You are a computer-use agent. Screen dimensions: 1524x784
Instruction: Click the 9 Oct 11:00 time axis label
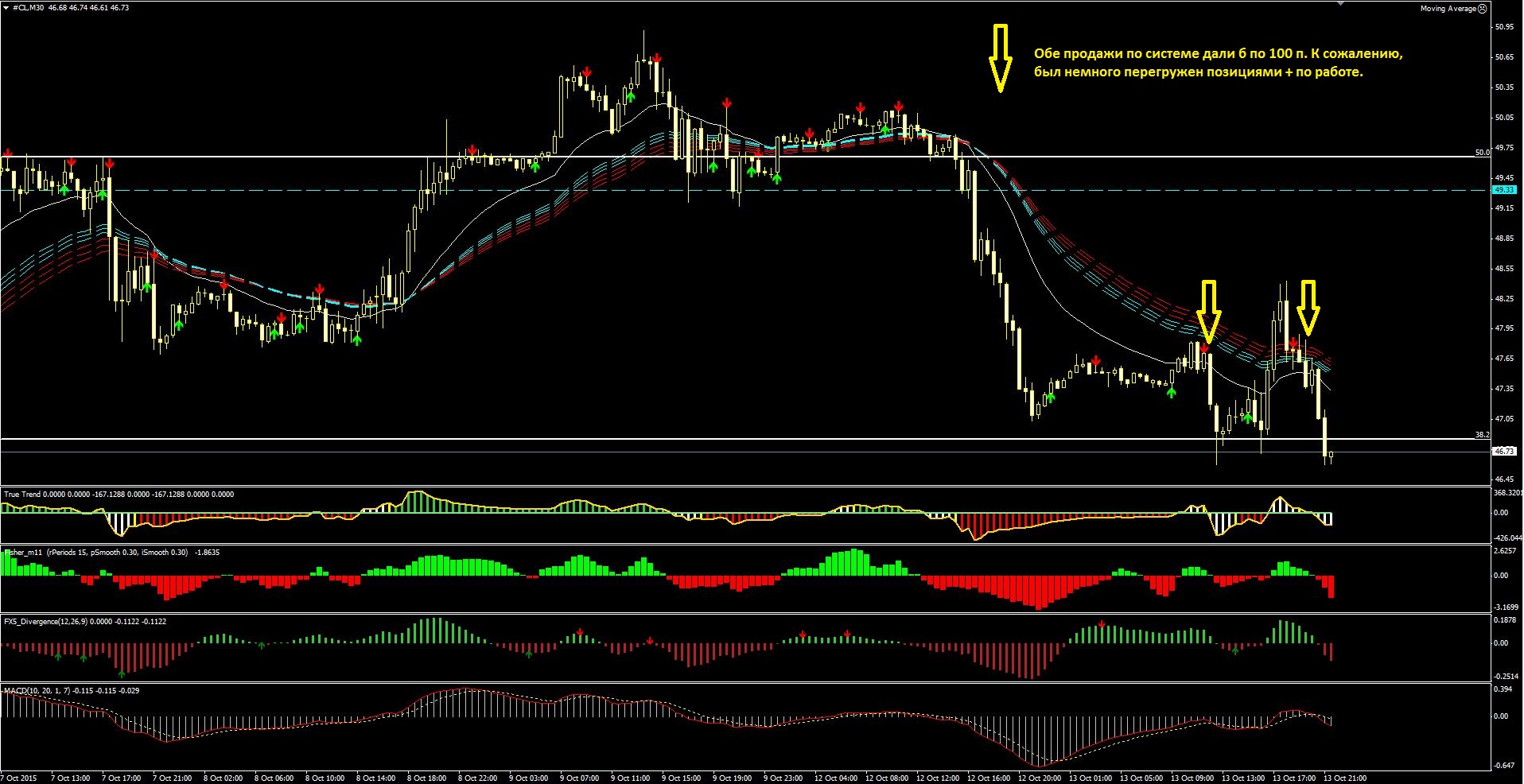(630, 778)
